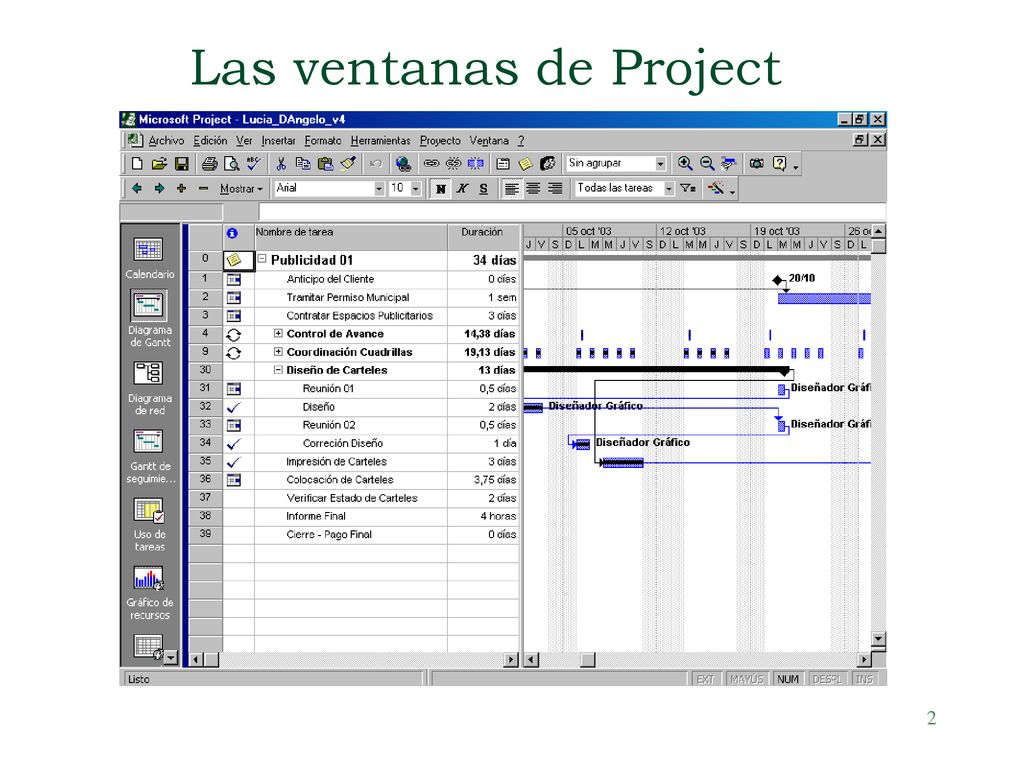Viewport: 1024px width, 768px height.
Task: Open print preview
Action: point(231,164)
